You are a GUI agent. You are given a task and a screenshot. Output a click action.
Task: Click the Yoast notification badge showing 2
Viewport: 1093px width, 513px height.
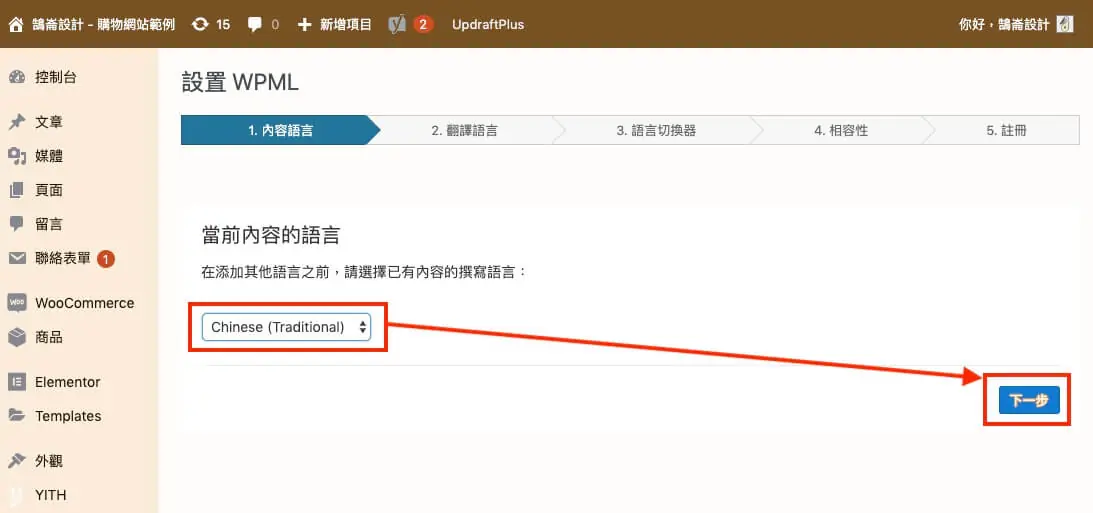(422, 24)
